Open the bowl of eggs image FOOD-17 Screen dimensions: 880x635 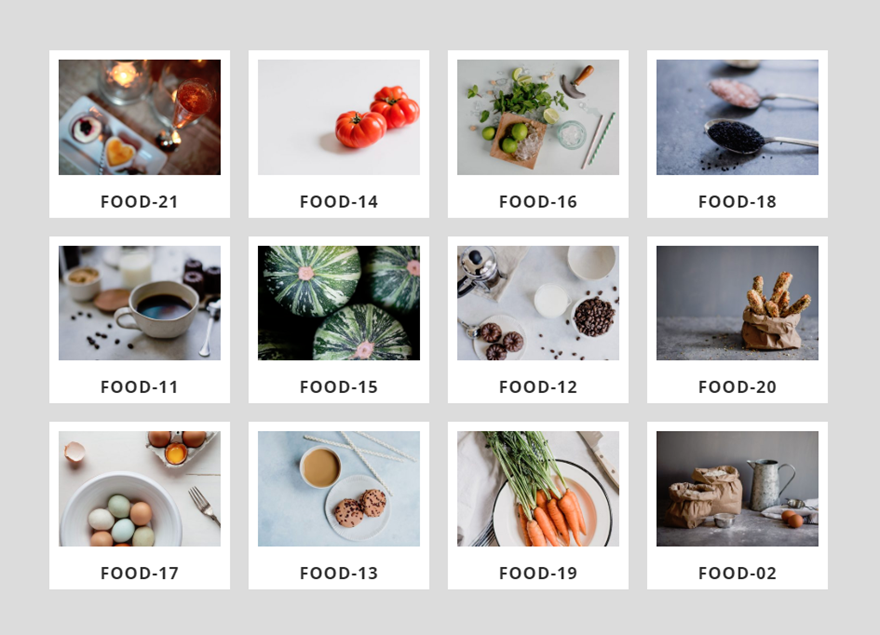[x=140, y=488]
